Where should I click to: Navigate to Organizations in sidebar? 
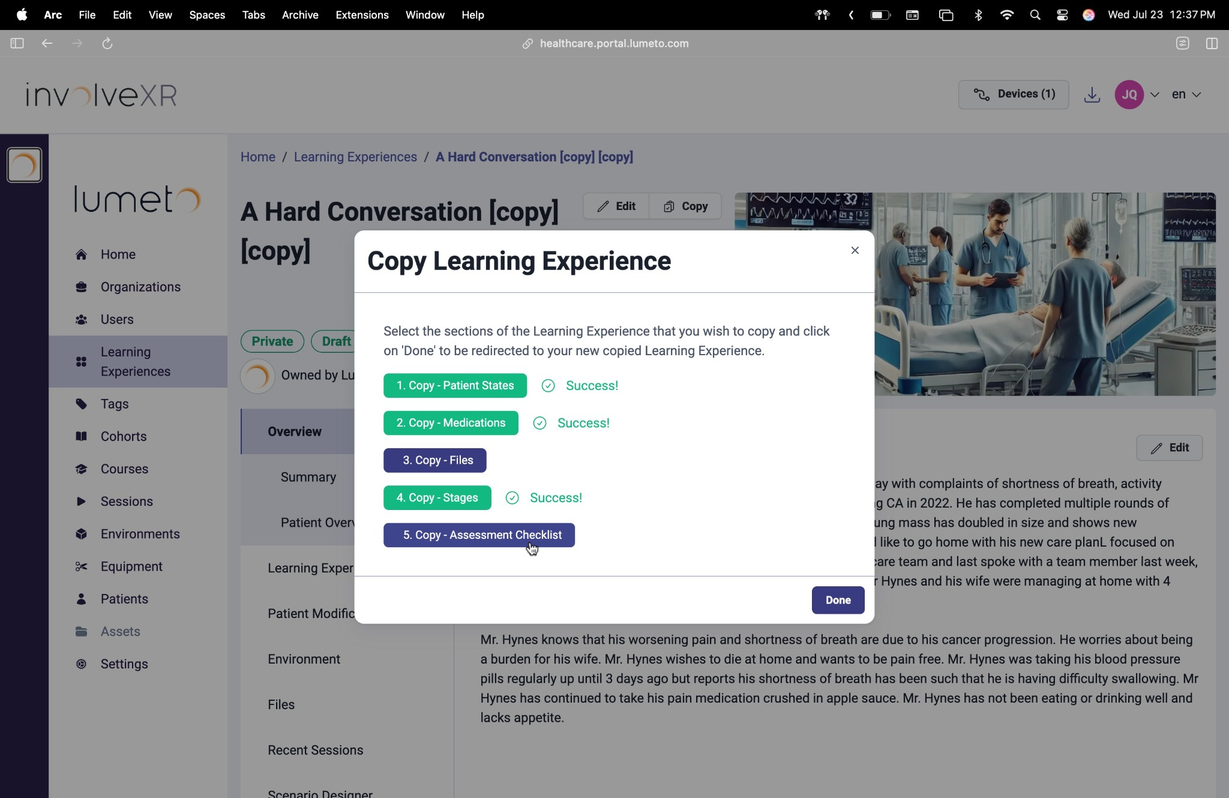[x=140, y=287]
